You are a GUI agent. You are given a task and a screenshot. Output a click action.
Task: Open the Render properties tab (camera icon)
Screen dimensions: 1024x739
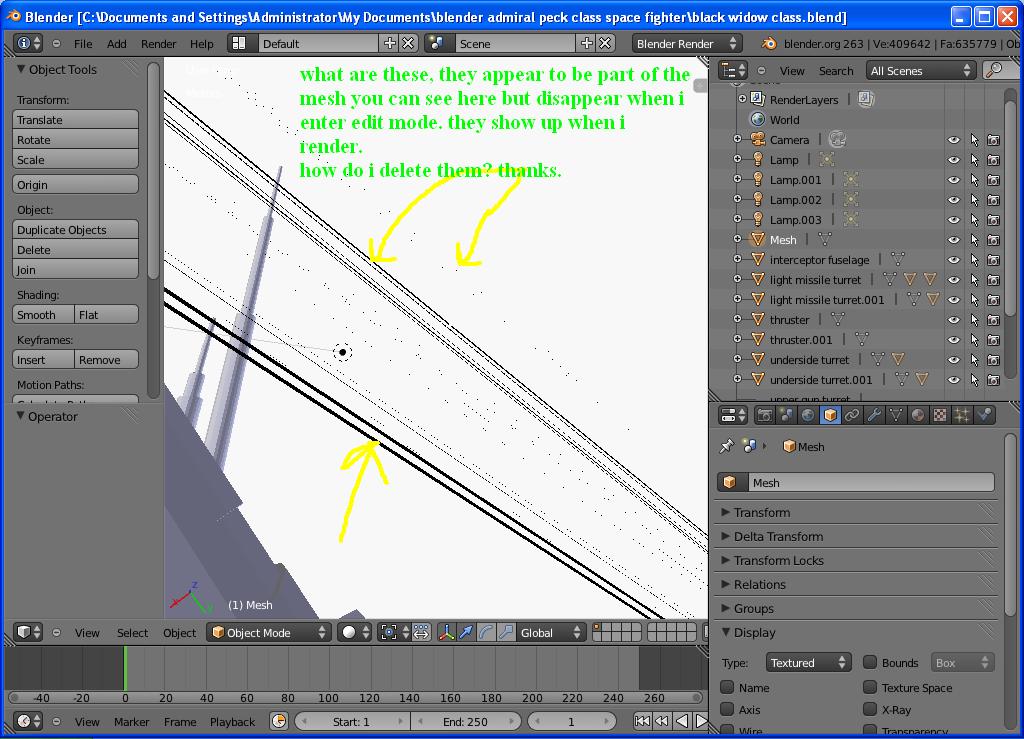[764, 415]
